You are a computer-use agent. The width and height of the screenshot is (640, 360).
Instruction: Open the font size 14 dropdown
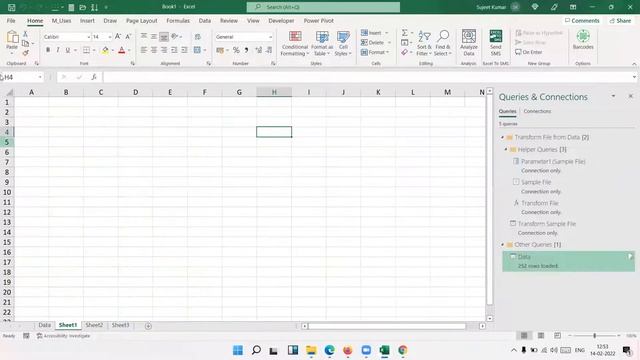coord(109,37)
